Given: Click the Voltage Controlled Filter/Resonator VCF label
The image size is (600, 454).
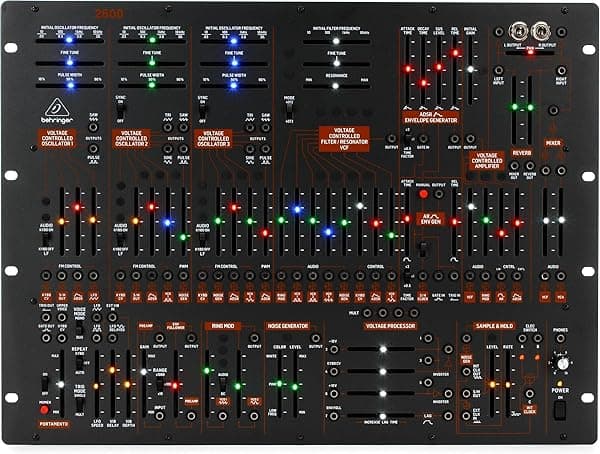Looking at the screenshot, I should pyautogui.click(x=344, y=139).
